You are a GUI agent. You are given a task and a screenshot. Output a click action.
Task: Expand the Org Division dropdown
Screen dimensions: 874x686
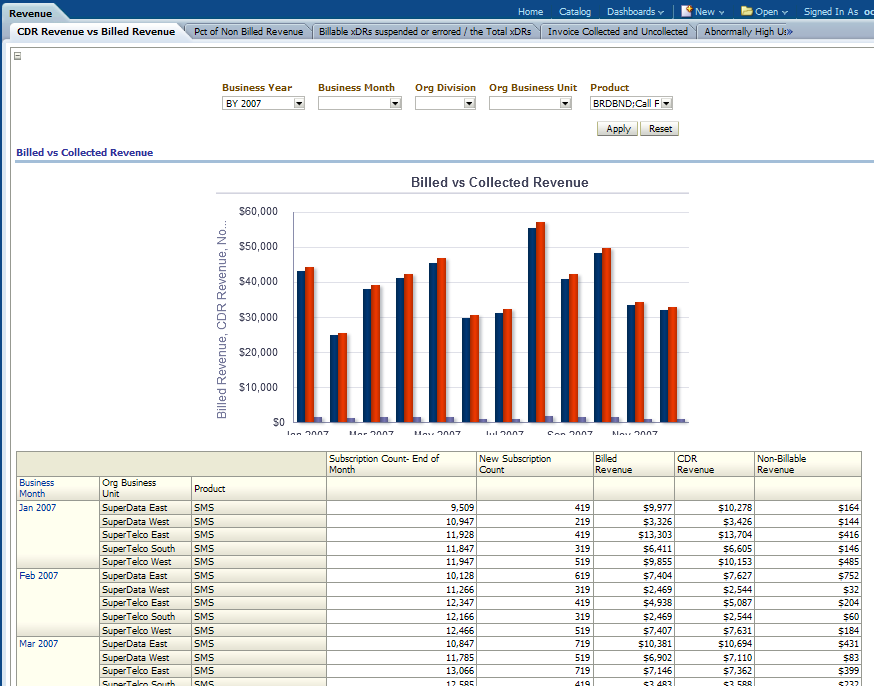pyautogui.click(x=469, y=103)
